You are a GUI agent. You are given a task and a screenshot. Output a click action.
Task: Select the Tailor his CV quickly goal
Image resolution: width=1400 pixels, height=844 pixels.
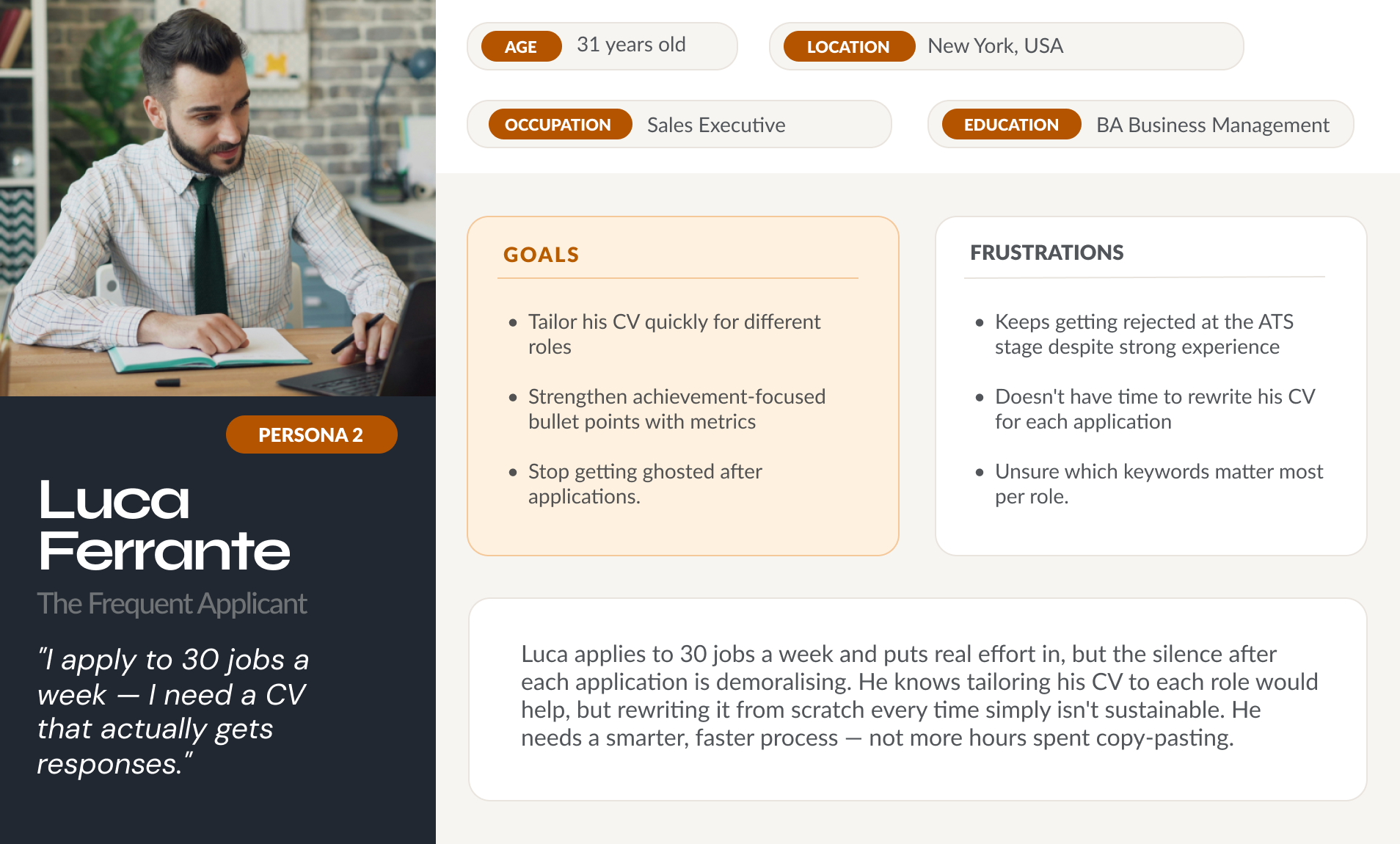pyautogui.click(x=674, y=334)
